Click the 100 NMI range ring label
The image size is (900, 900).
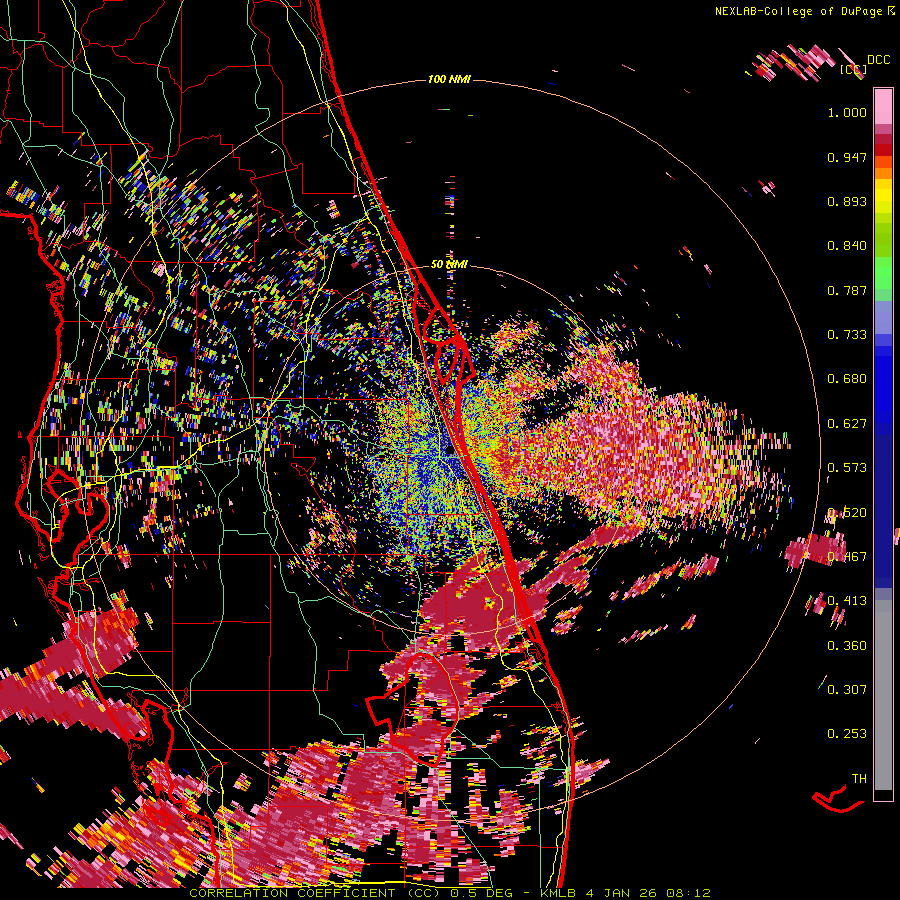pos(449,79)
